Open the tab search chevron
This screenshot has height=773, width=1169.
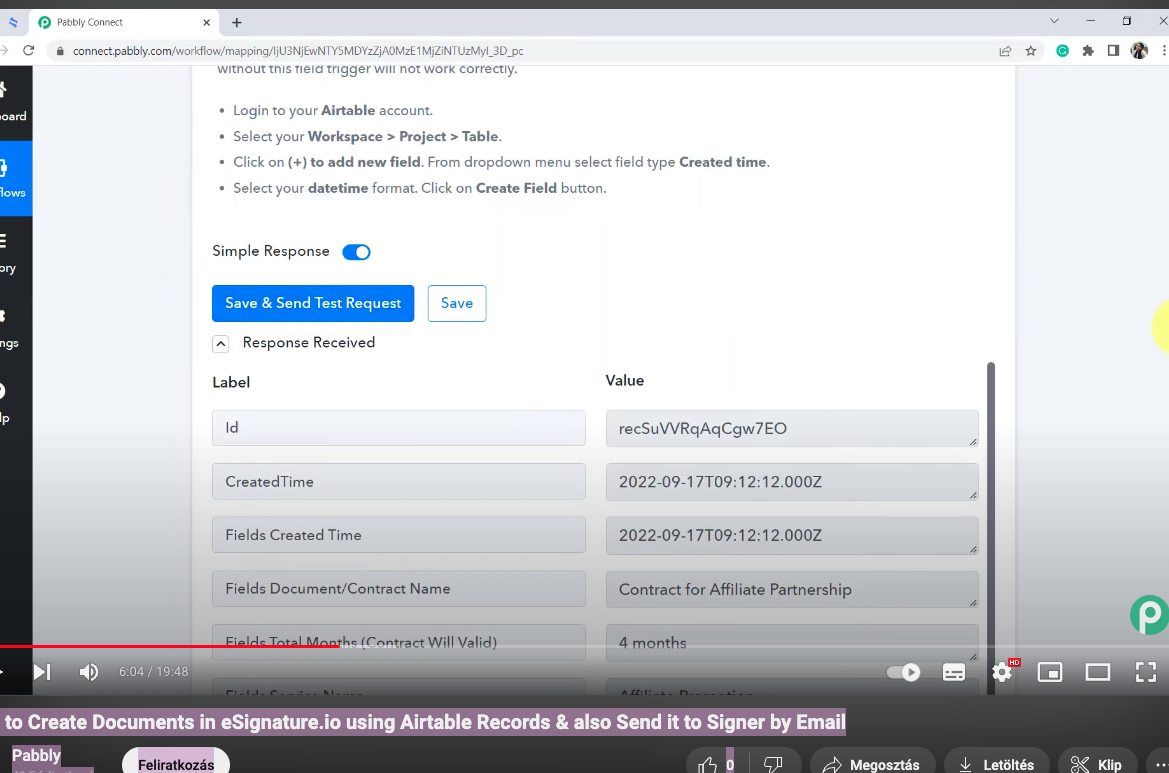click(x=1054, y=21)
